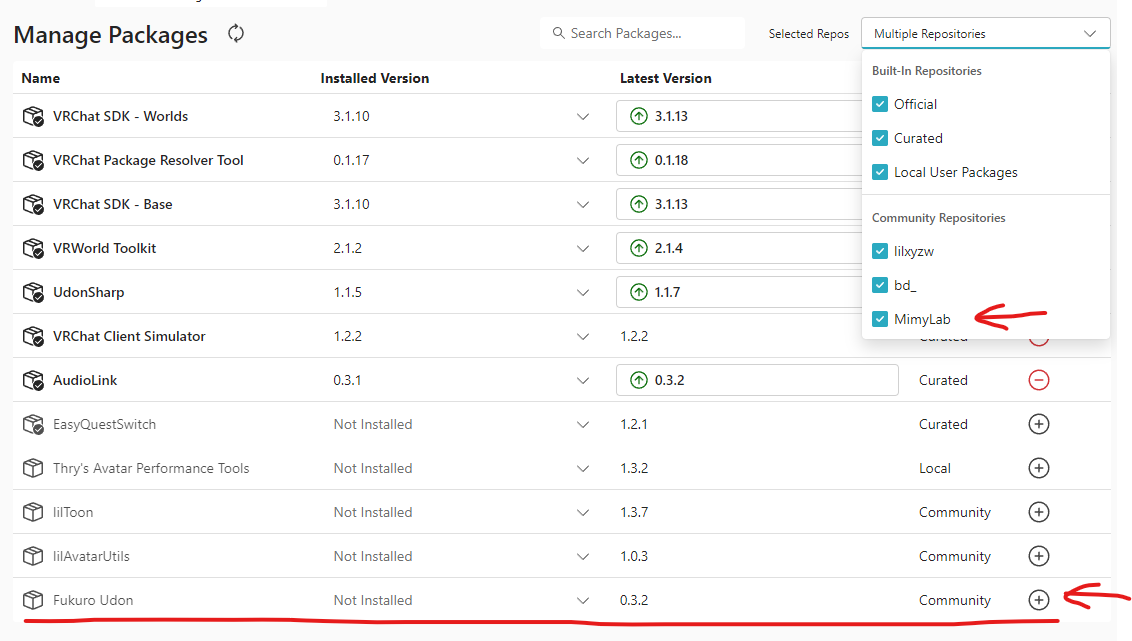Add the EasyQuestSwitch package with plus icon

[1038, 424]
